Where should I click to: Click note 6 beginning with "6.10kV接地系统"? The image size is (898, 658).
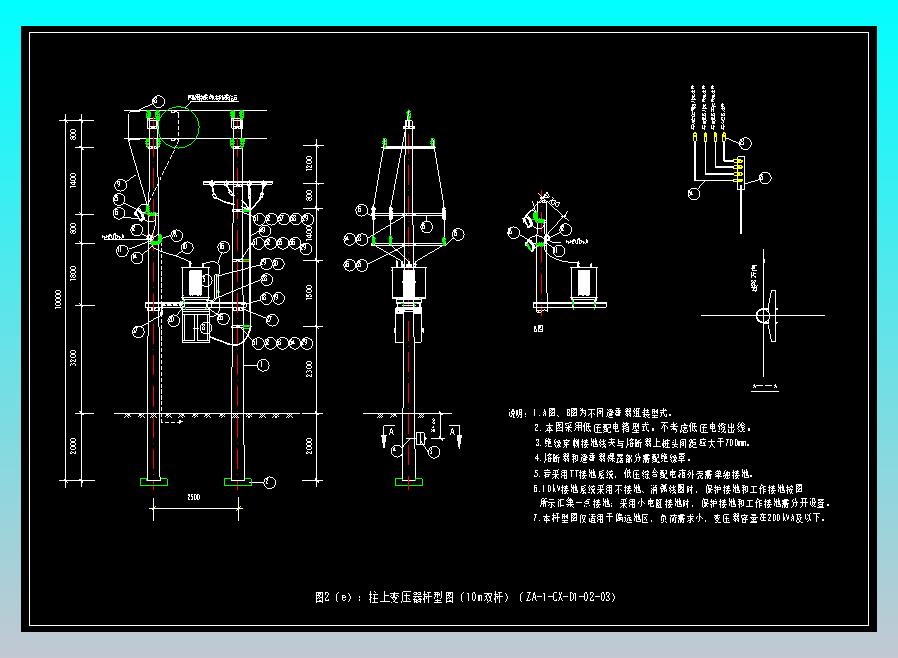click(668, 488)
